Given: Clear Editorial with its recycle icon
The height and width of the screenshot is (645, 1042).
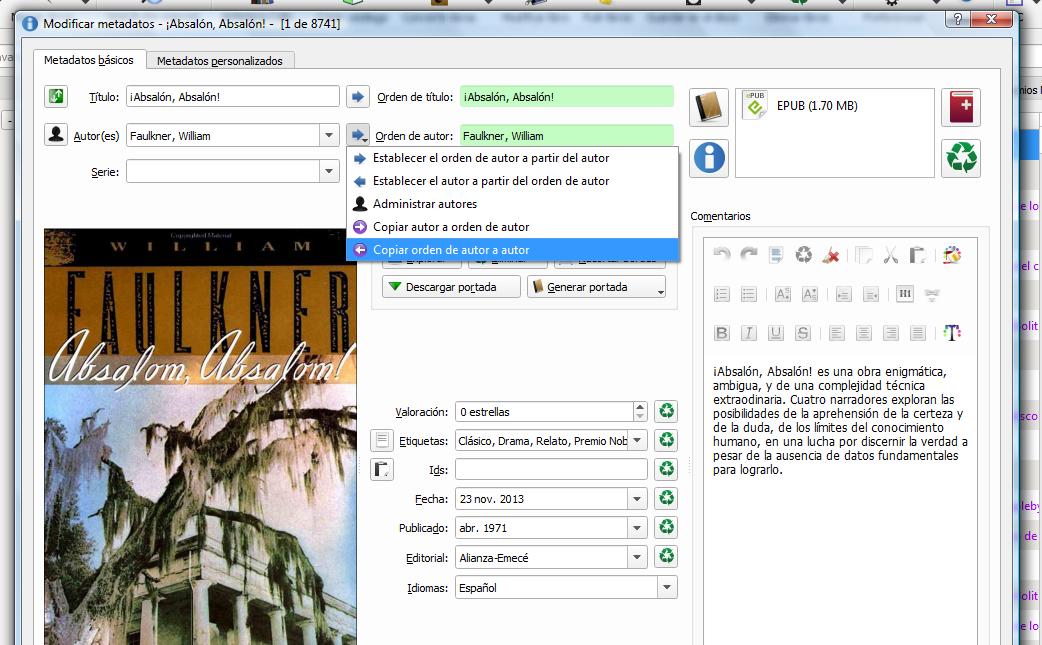Looking at the screenshot, I should click(x=666, y=556).
